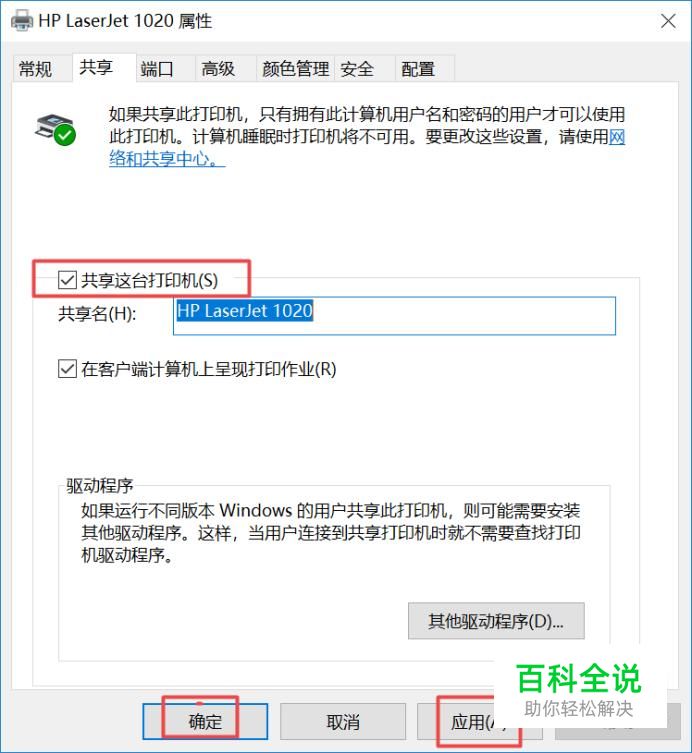Click the printer icon in title bar
Image resolution: width=692 pixels, height=753 pixels.
[22, 20]
